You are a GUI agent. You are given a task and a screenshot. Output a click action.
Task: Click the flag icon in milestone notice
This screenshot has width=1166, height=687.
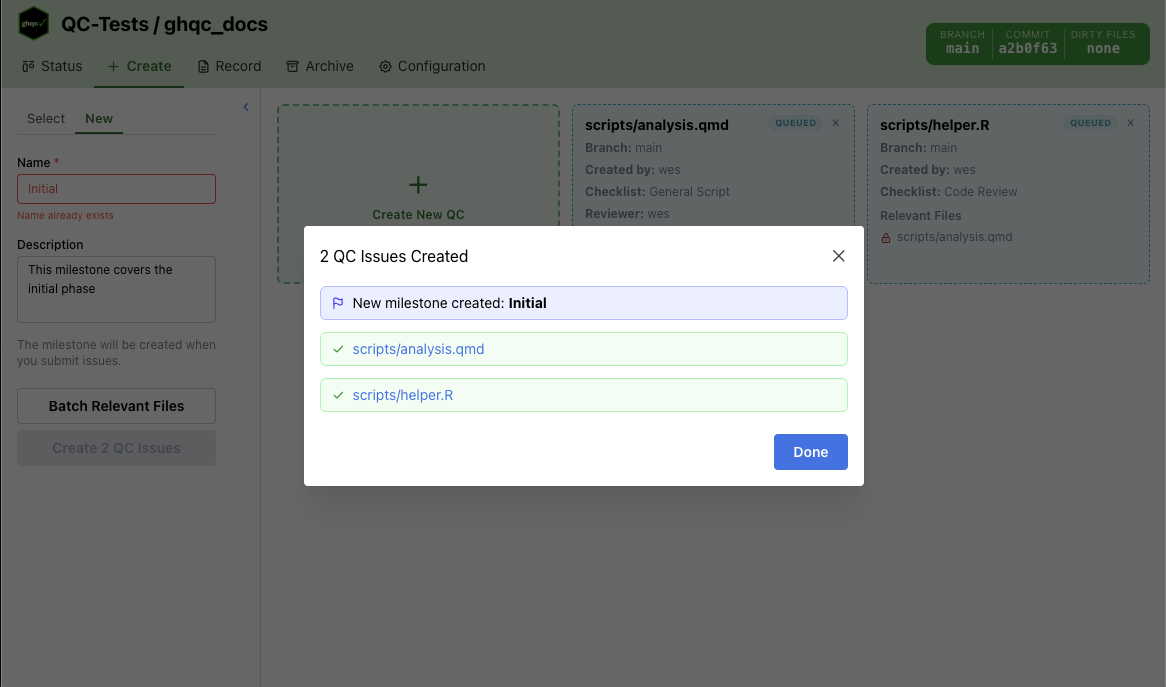point(338,303)
